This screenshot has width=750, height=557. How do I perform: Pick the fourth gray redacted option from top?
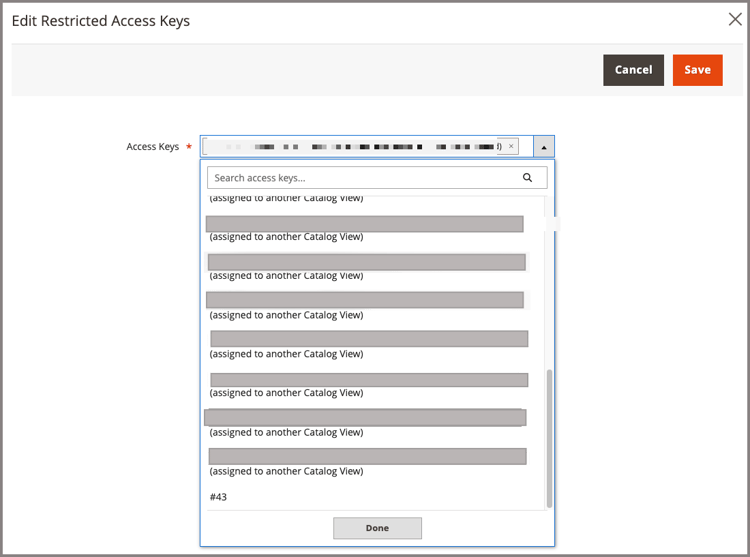point(369,345)
